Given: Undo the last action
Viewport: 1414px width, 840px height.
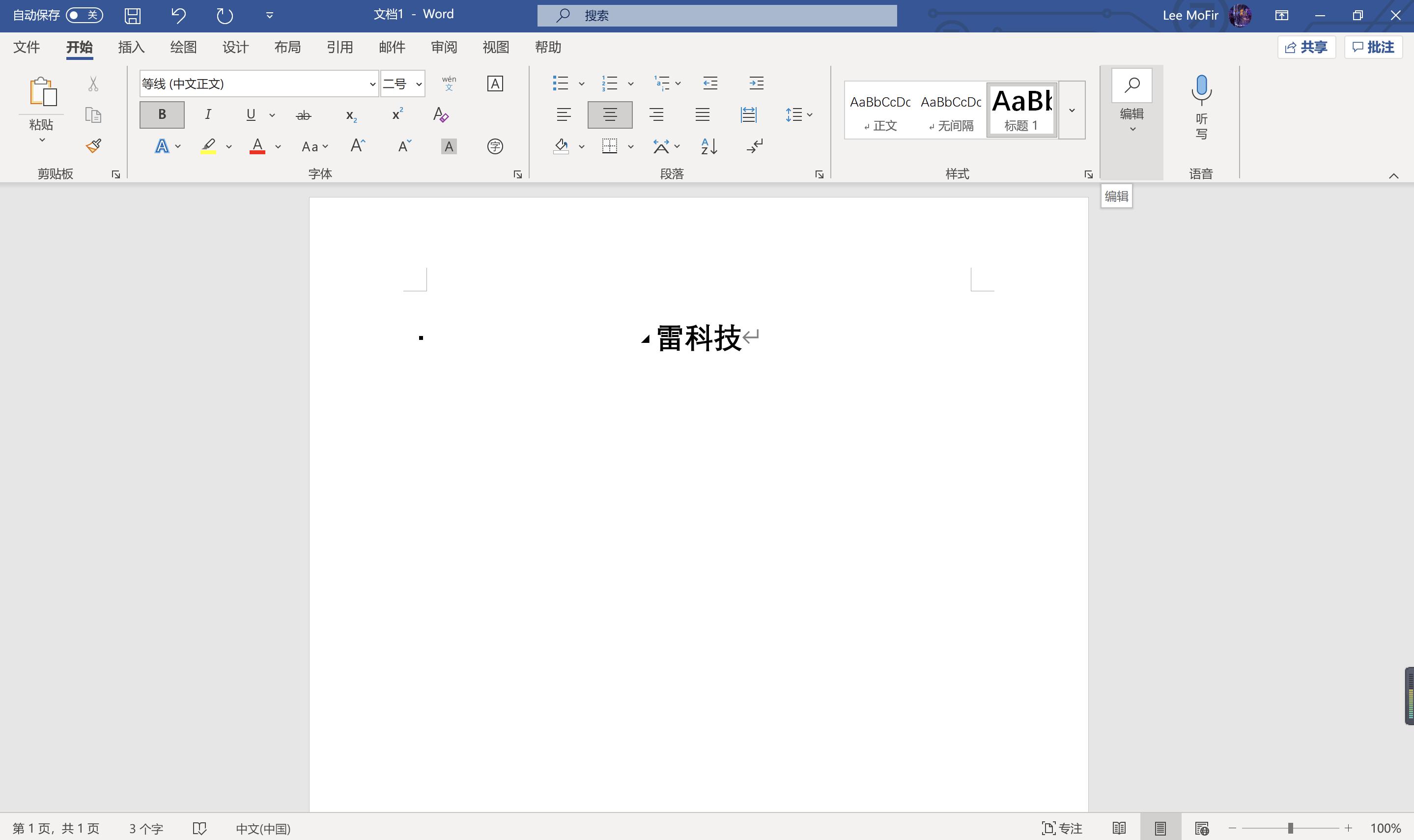Looking at the screenshot, I should [178, 15].
